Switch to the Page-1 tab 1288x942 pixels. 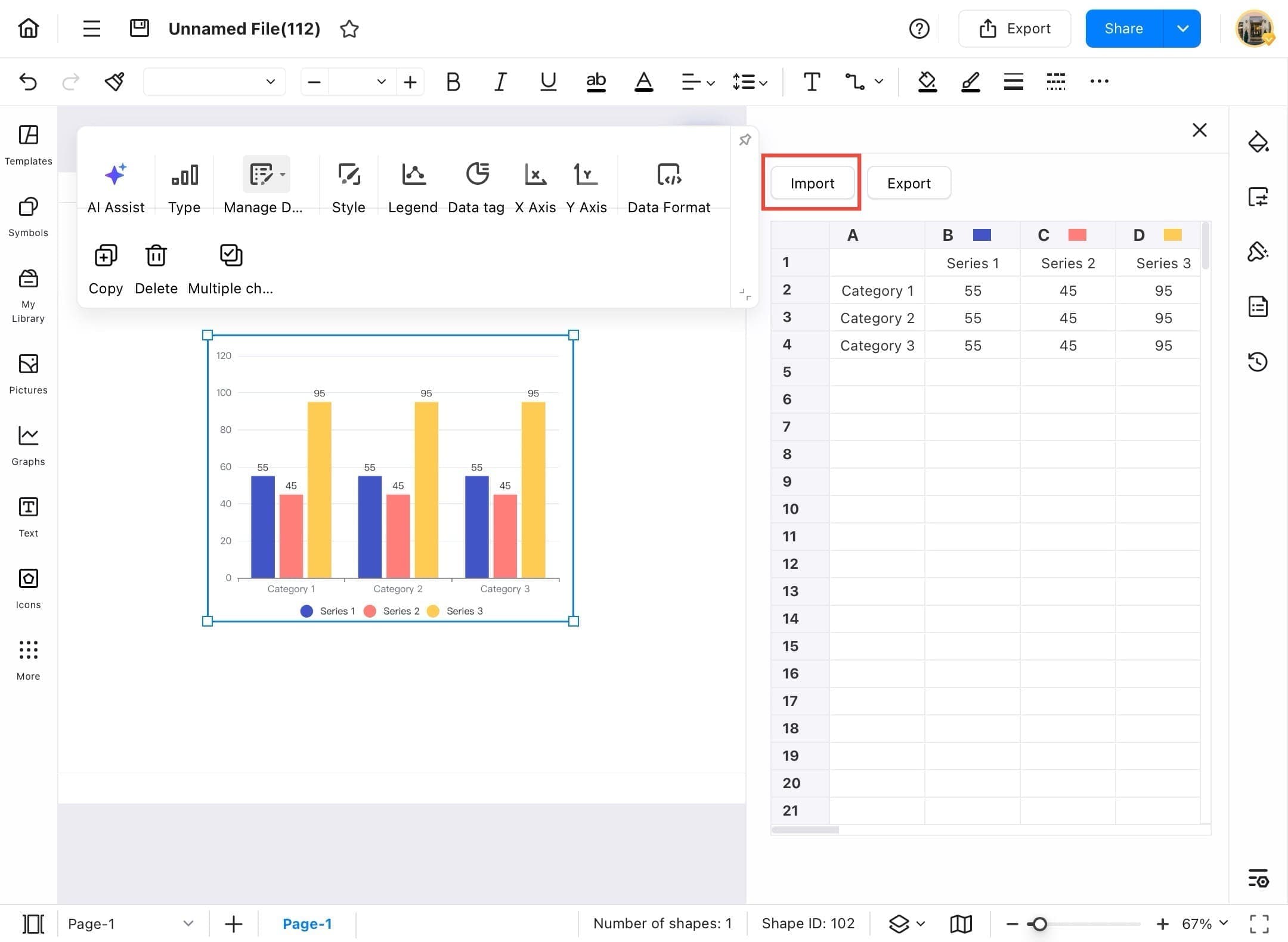(308, 924)
